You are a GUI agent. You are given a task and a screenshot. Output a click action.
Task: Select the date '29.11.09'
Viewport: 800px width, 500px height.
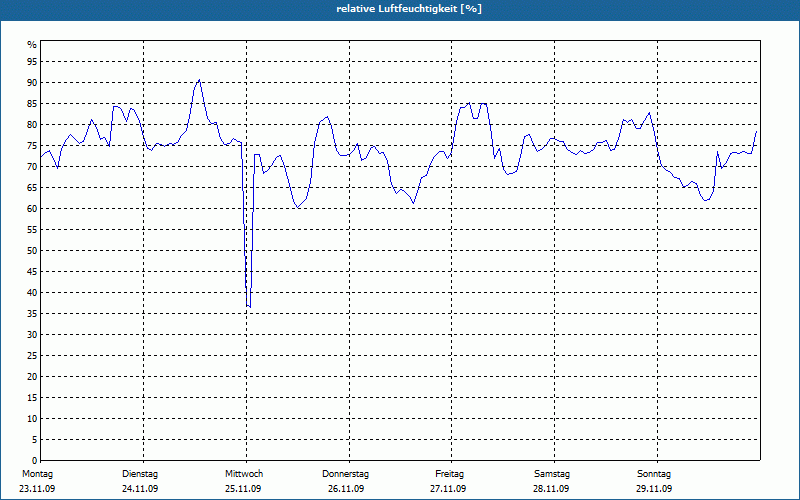click(x=654, y=489)
